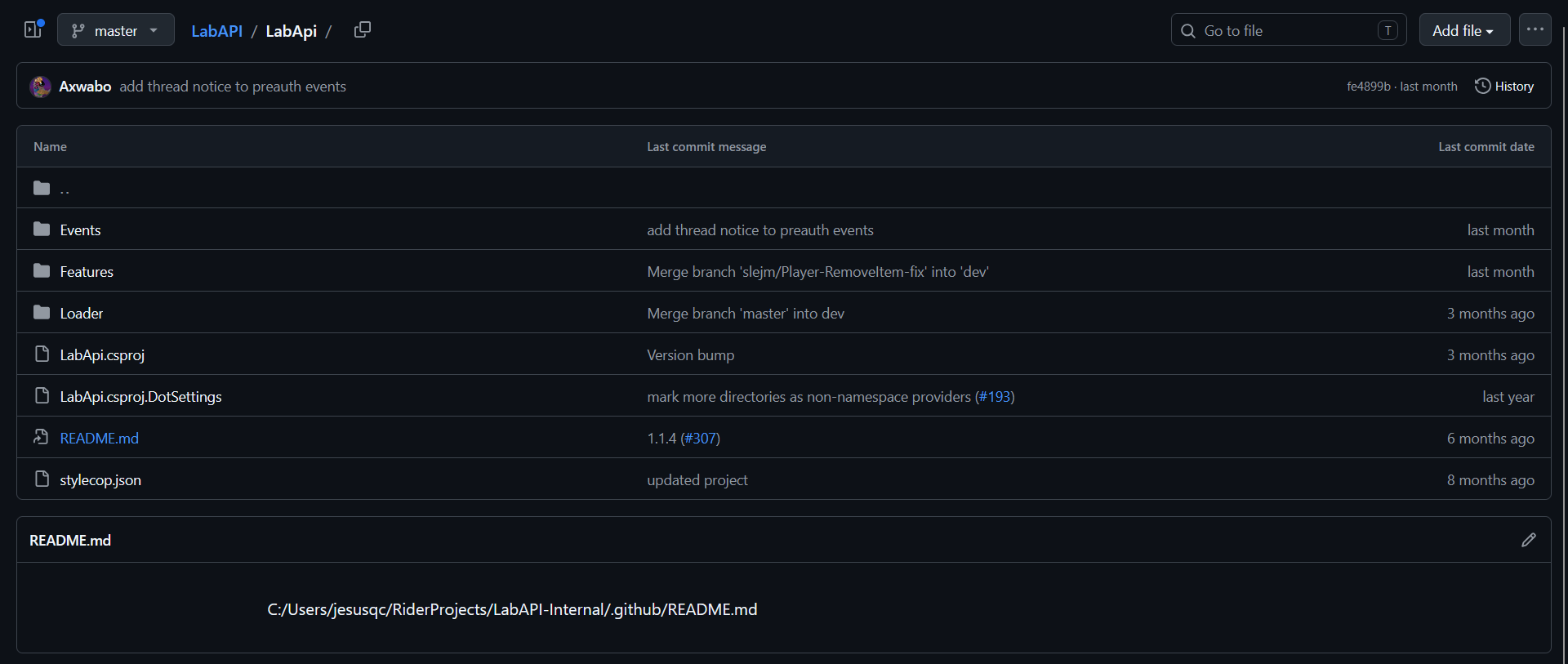Click the Events folder icon
1568x664 pixels.
pyautogui.click(x=42, y=230)
